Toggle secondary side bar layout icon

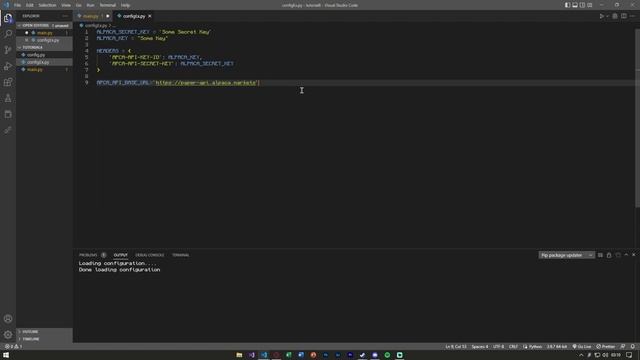click(x=582, y=5)
